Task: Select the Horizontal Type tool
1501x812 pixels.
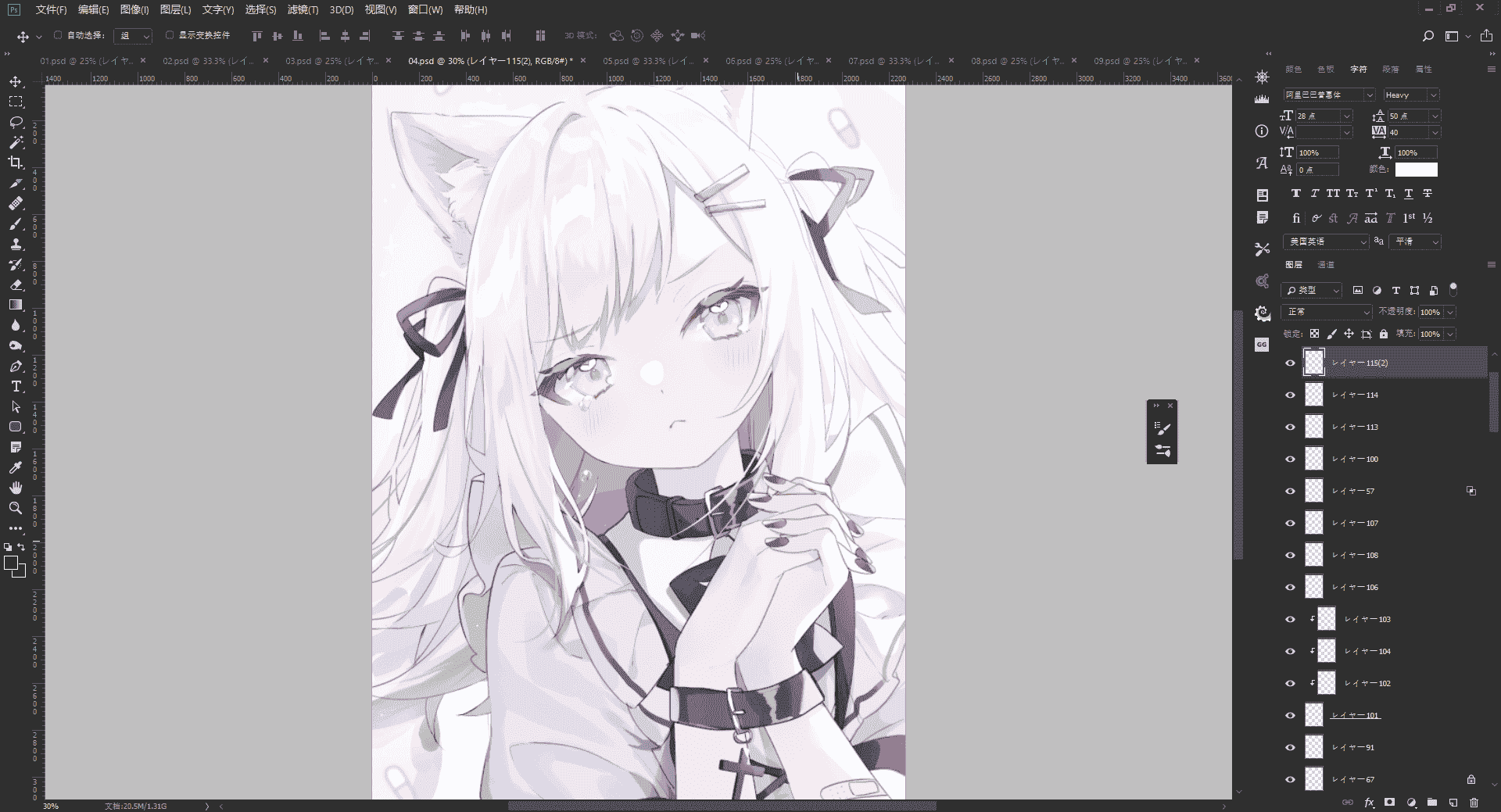Action: [x=16, y=387]
